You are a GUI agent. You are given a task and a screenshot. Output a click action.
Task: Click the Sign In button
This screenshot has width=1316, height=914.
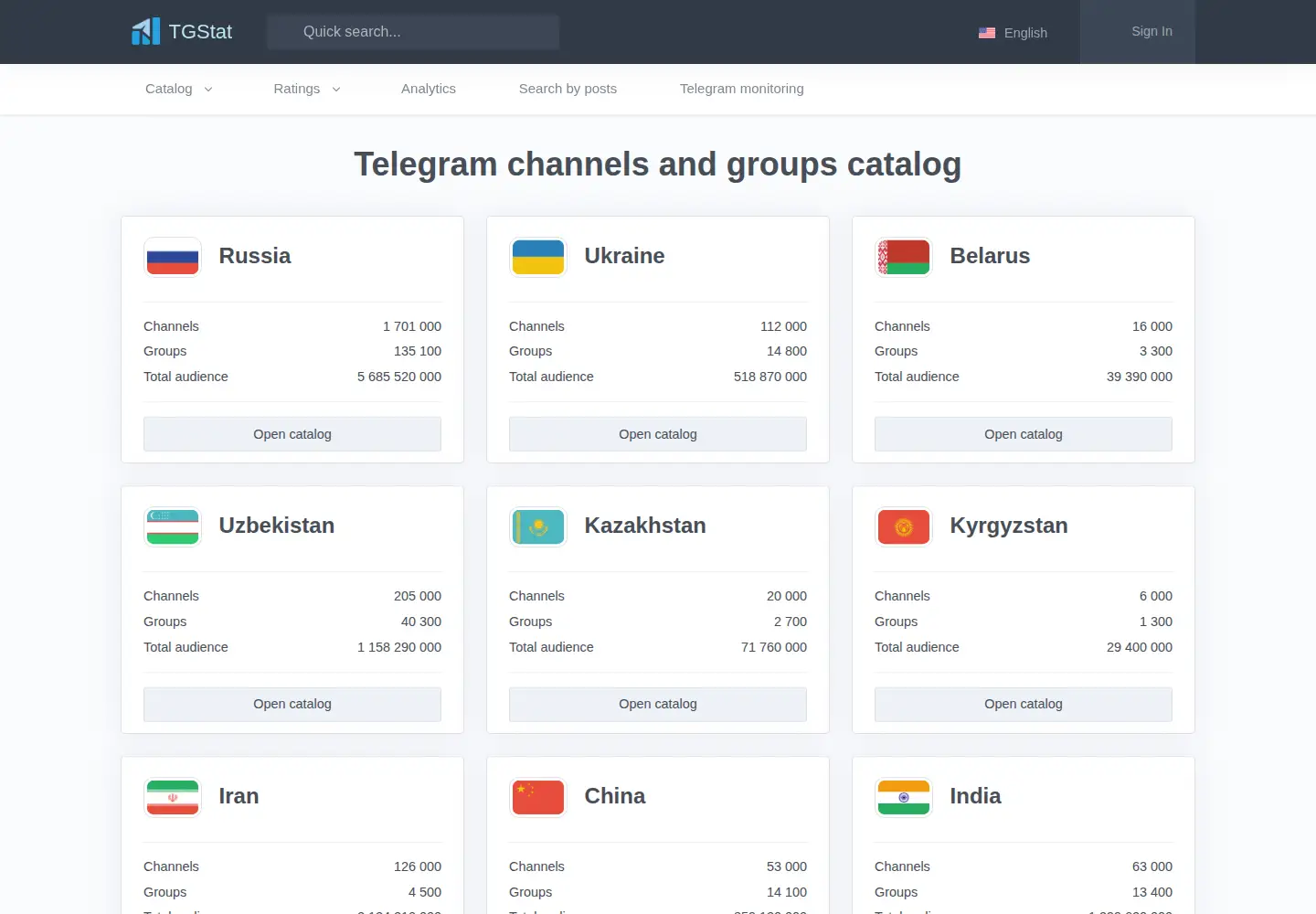click(x=1138, y=32)
